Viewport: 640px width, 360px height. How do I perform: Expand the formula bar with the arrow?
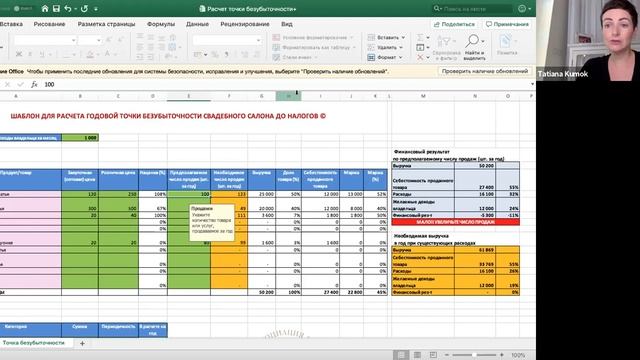tap(532, 84)
